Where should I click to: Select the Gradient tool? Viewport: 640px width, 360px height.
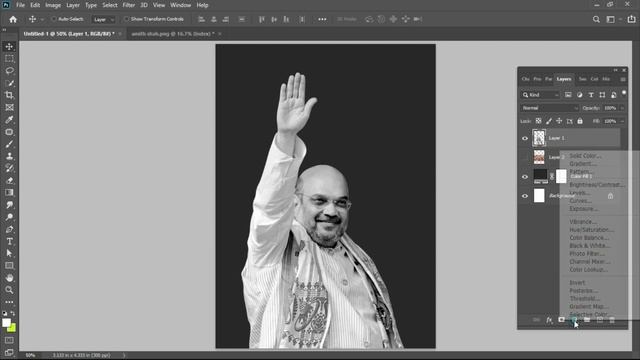coord(9,193)
